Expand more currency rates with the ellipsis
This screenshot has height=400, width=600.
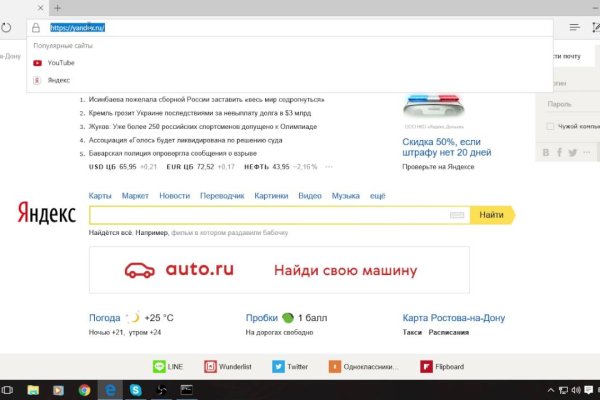[x=328, y=166]
